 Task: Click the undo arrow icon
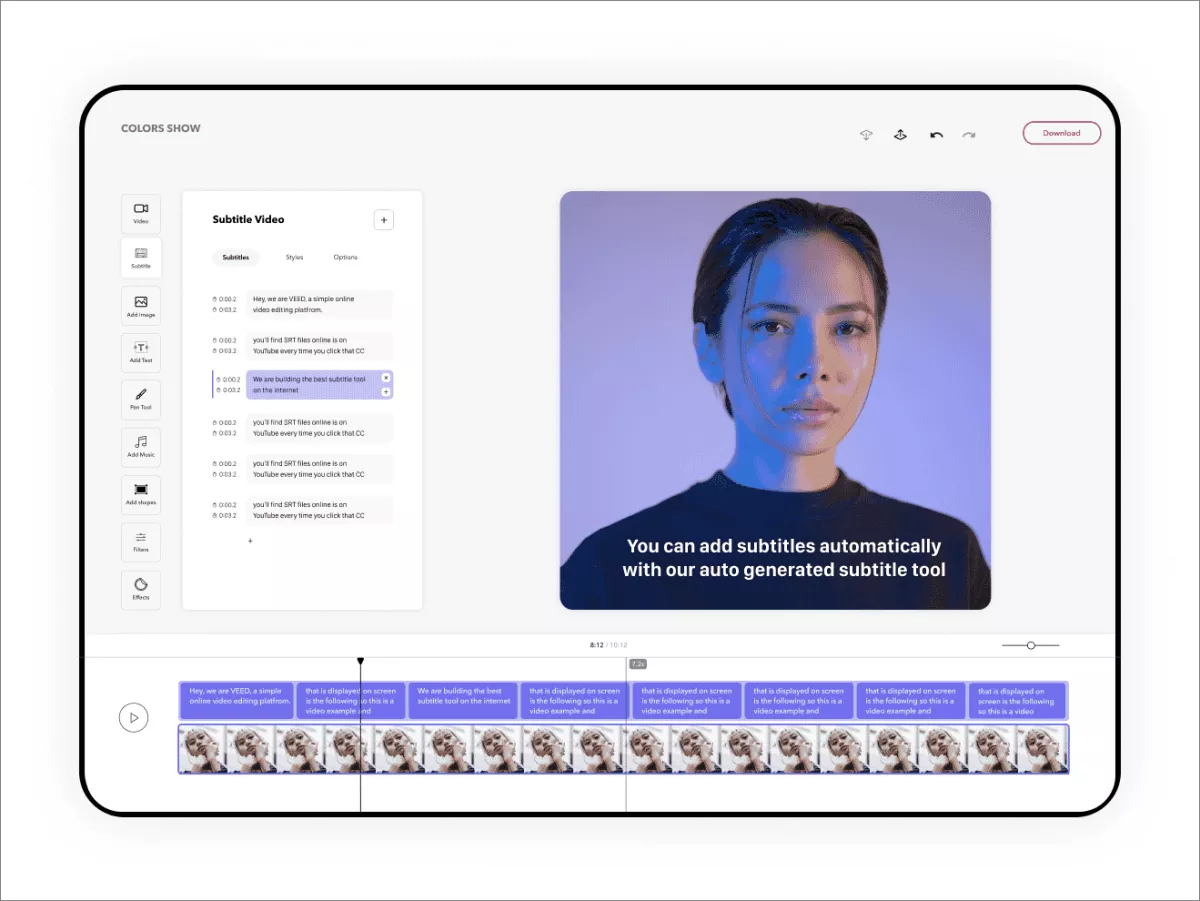coord(936,135)
